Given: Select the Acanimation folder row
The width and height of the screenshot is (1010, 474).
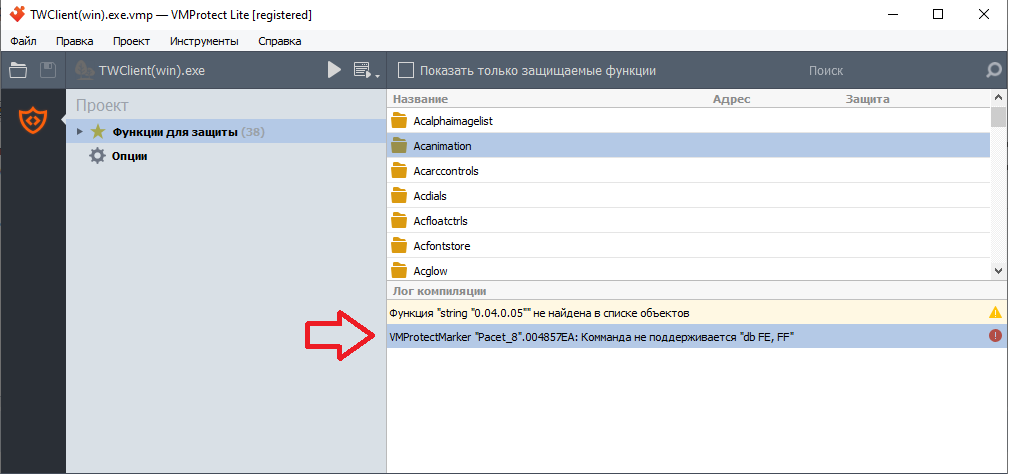Looking at the screenshot, I should pos(688,146).
